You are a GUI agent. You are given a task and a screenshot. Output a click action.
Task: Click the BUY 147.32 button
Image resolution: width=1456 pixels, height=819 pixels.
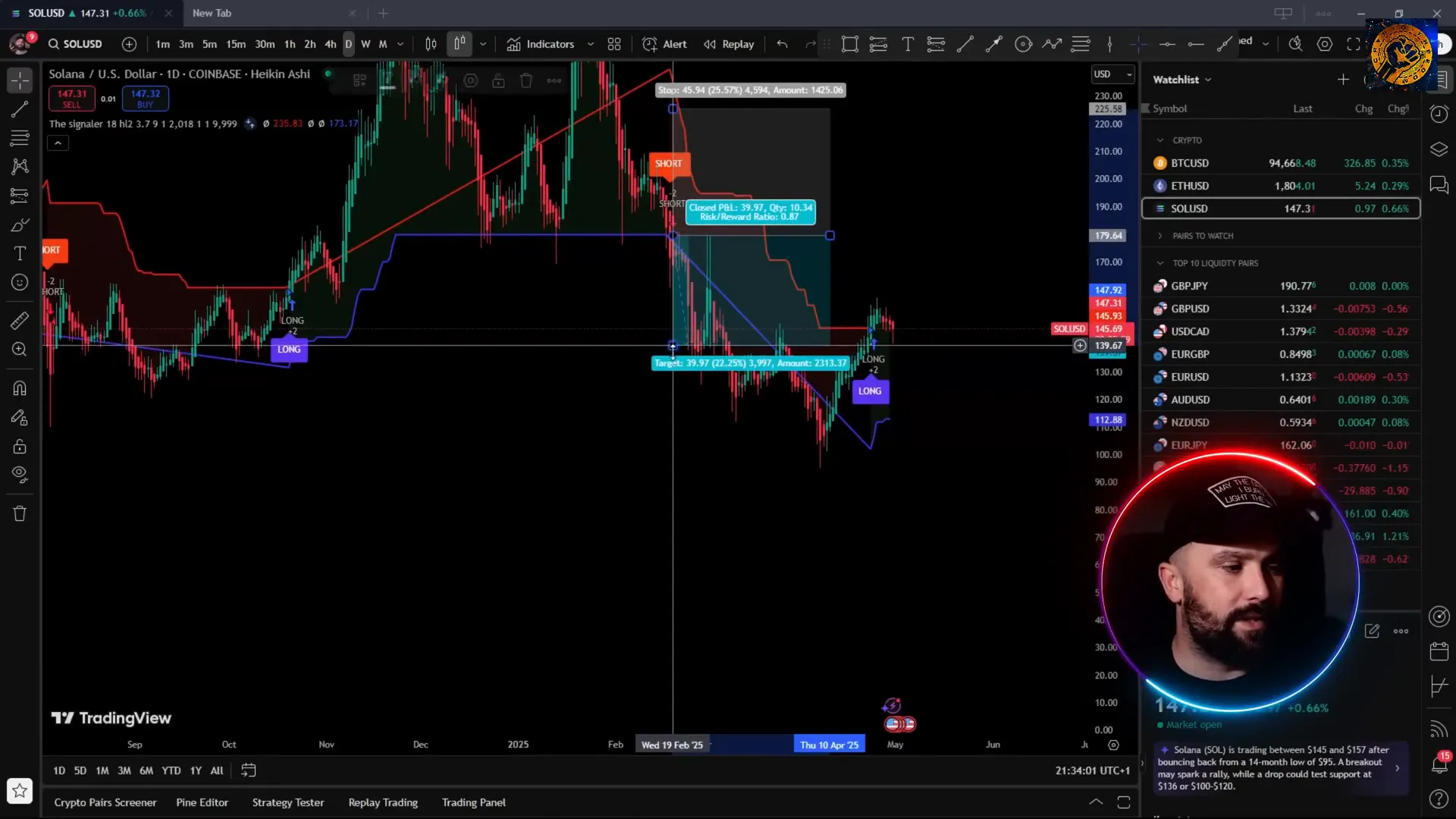[145, 99]
